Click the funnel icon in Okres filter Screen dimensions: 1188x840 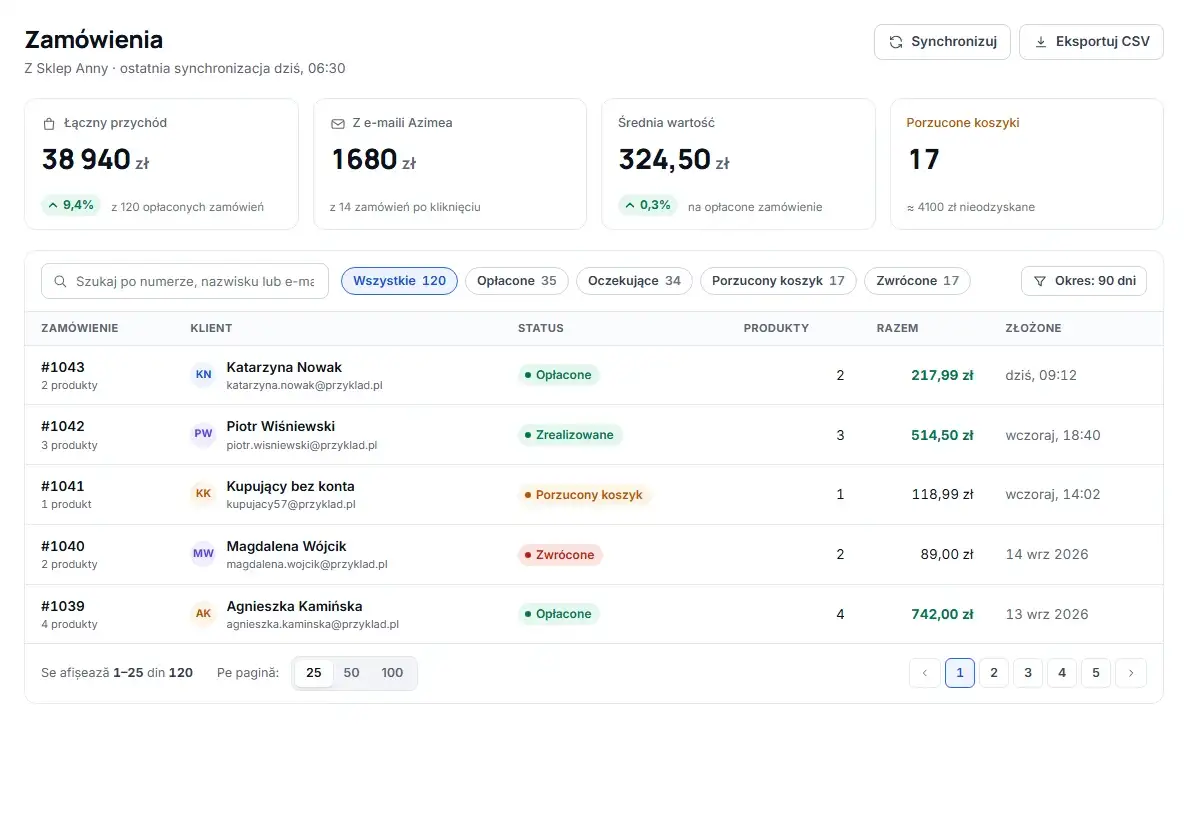click(x=1040, y=281)
